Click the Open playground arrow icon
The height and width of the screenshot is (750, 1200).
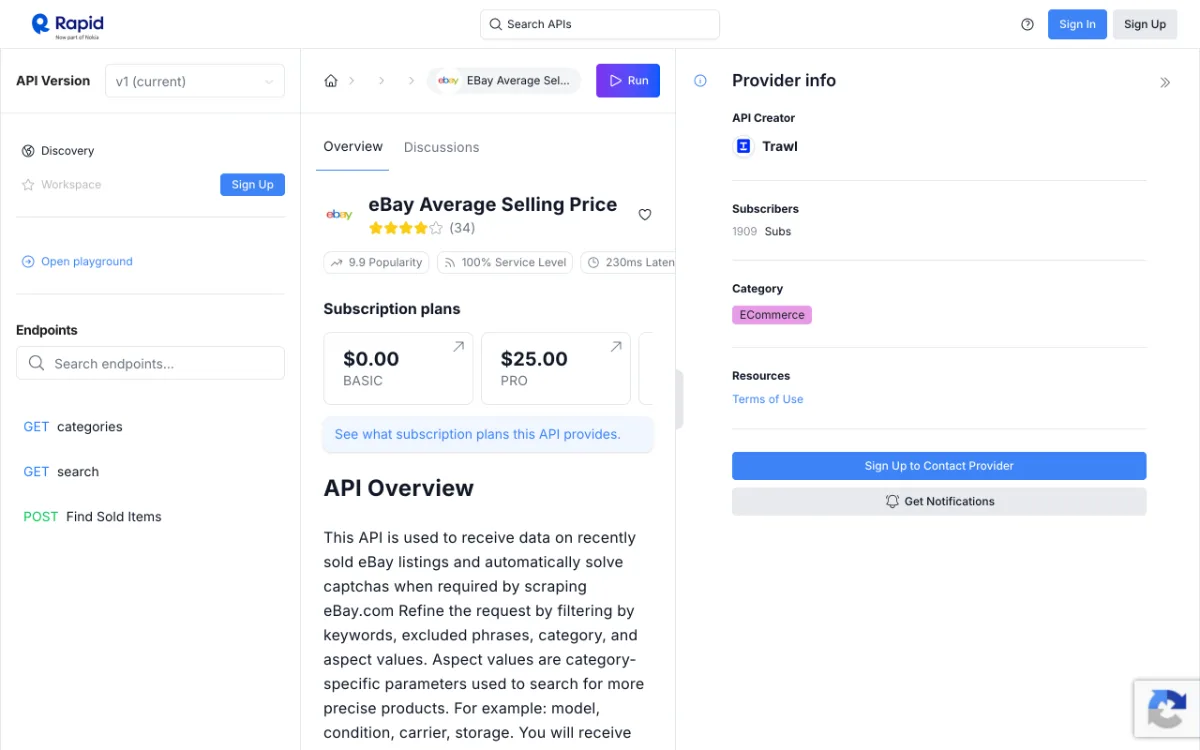point(28,262)
